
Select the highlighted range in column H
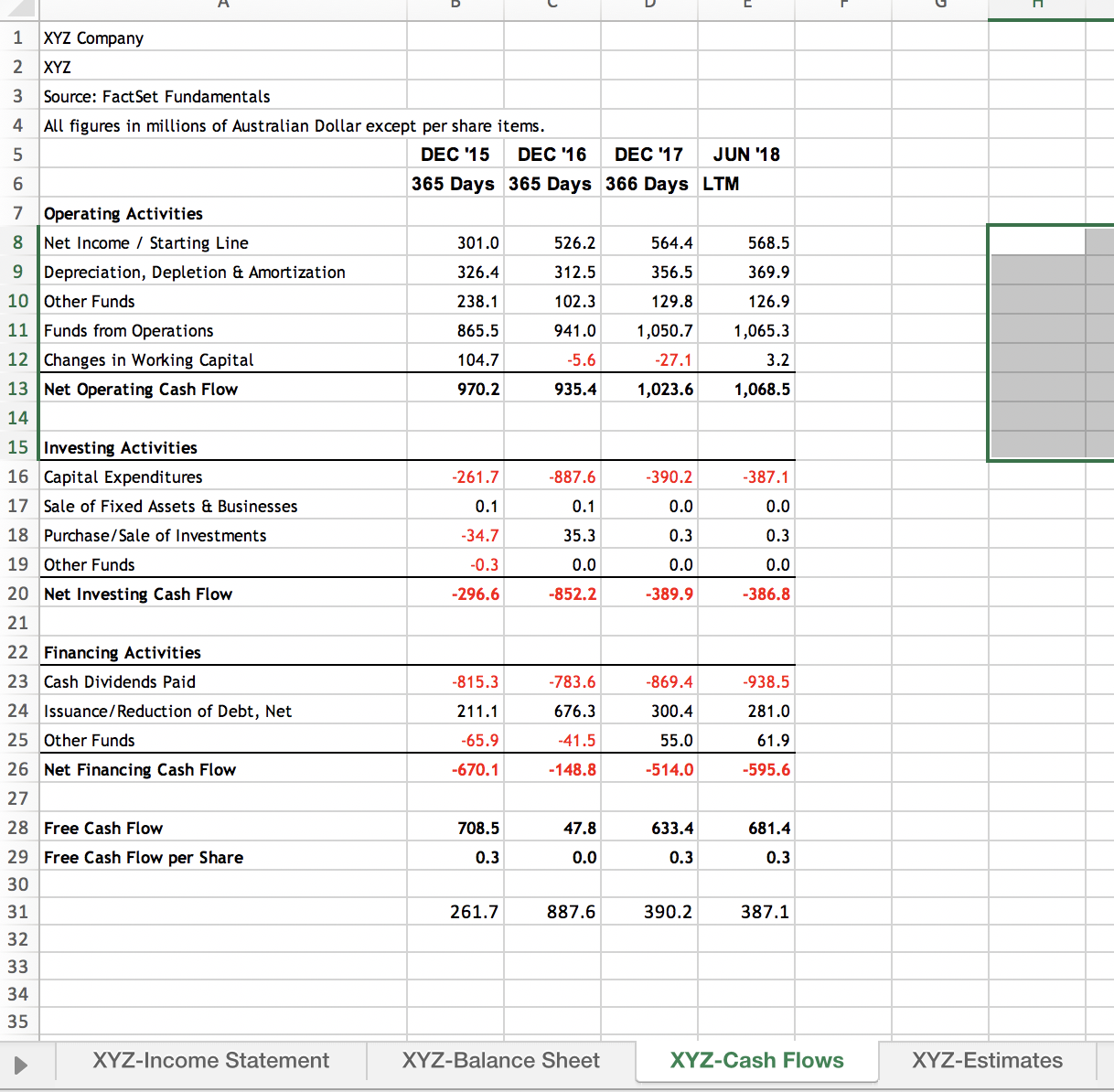(x=1050, y=343)
